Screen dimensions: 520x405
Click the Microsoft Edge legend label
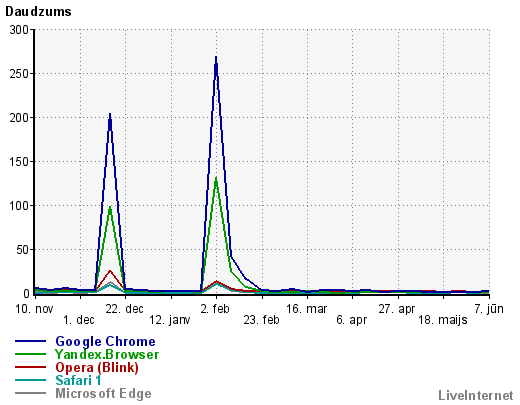pyautogui.click(x=103, y=393)
